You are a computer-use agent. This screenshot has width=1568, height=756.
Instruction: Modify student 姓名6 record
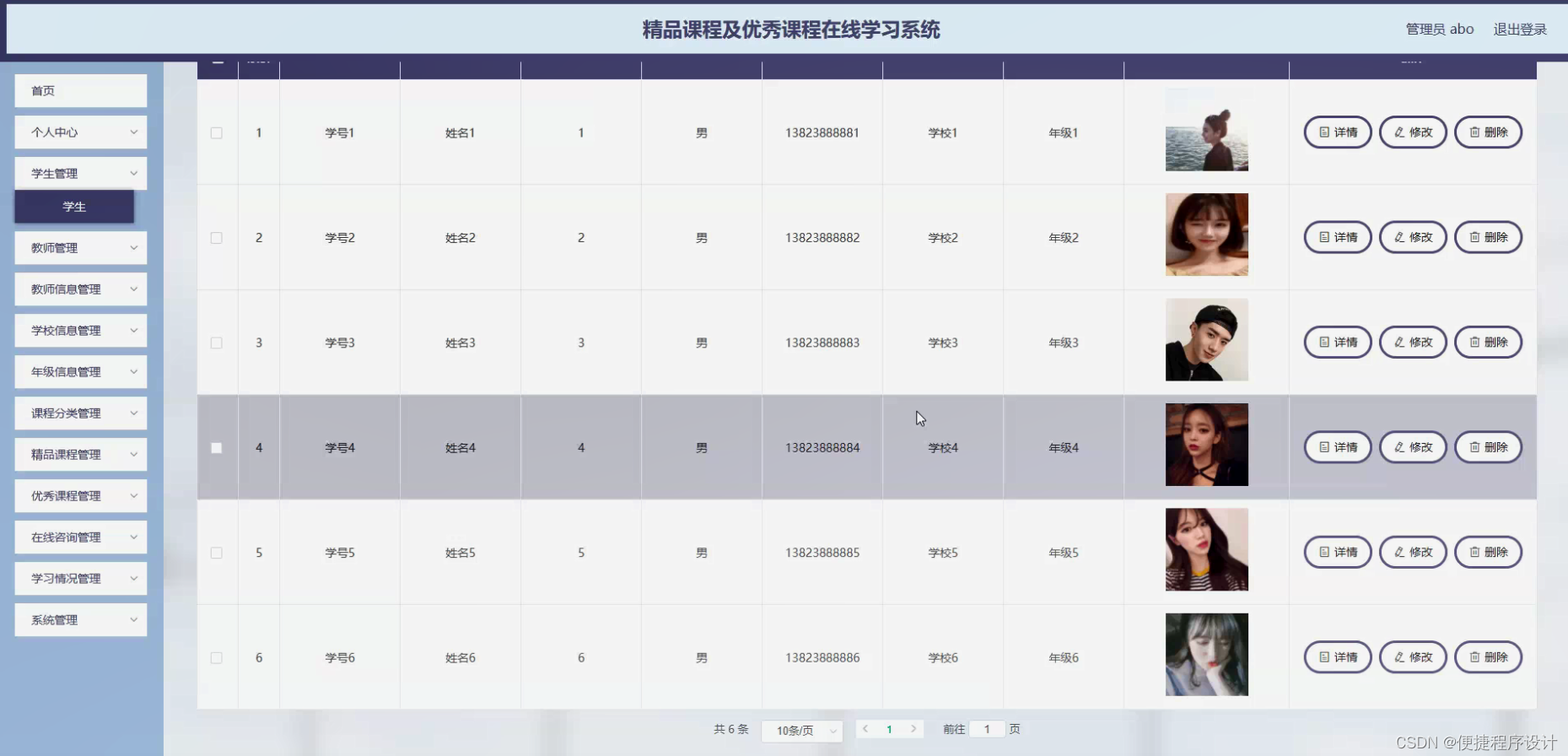[x=1413, y=657]
